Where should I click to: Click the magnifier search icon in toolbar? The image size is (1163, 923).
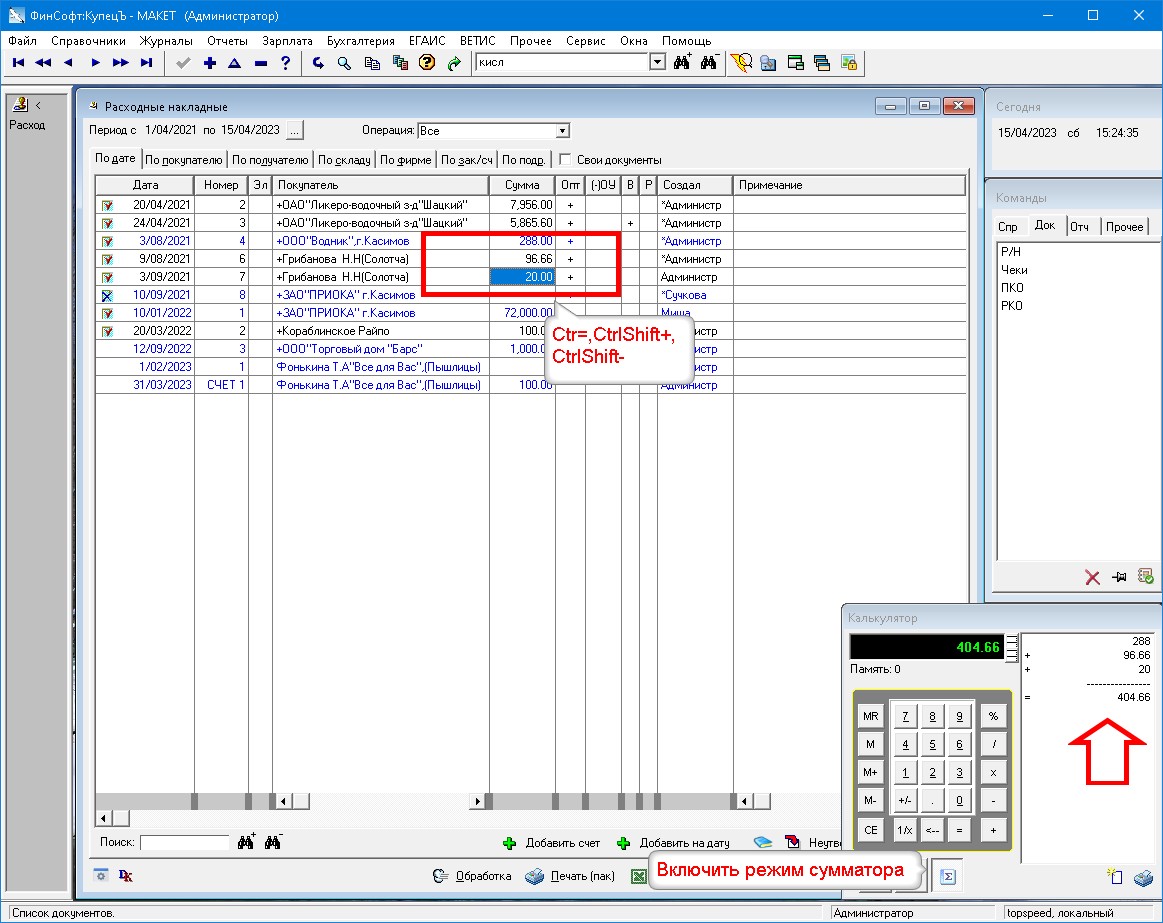point(343,63)
